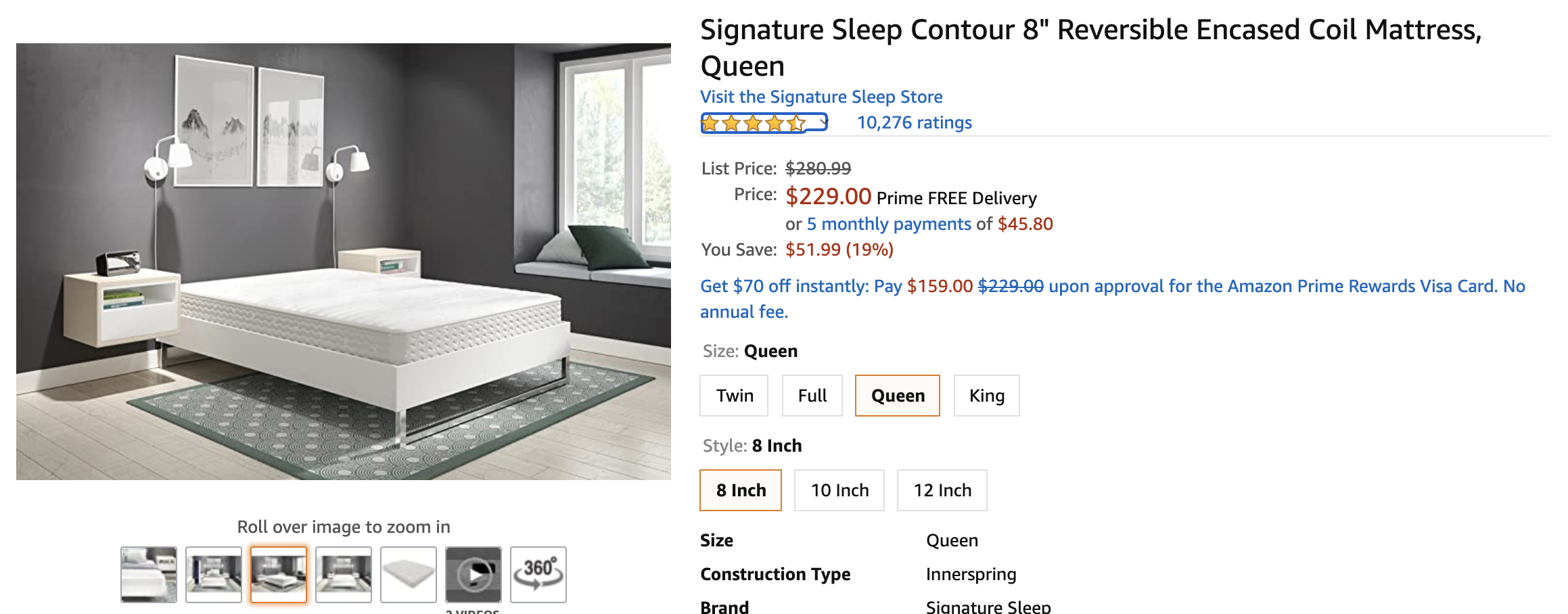Screen dimensions: 1568x614
Task: Select the 12 Inch style
Action: [942, 490]
